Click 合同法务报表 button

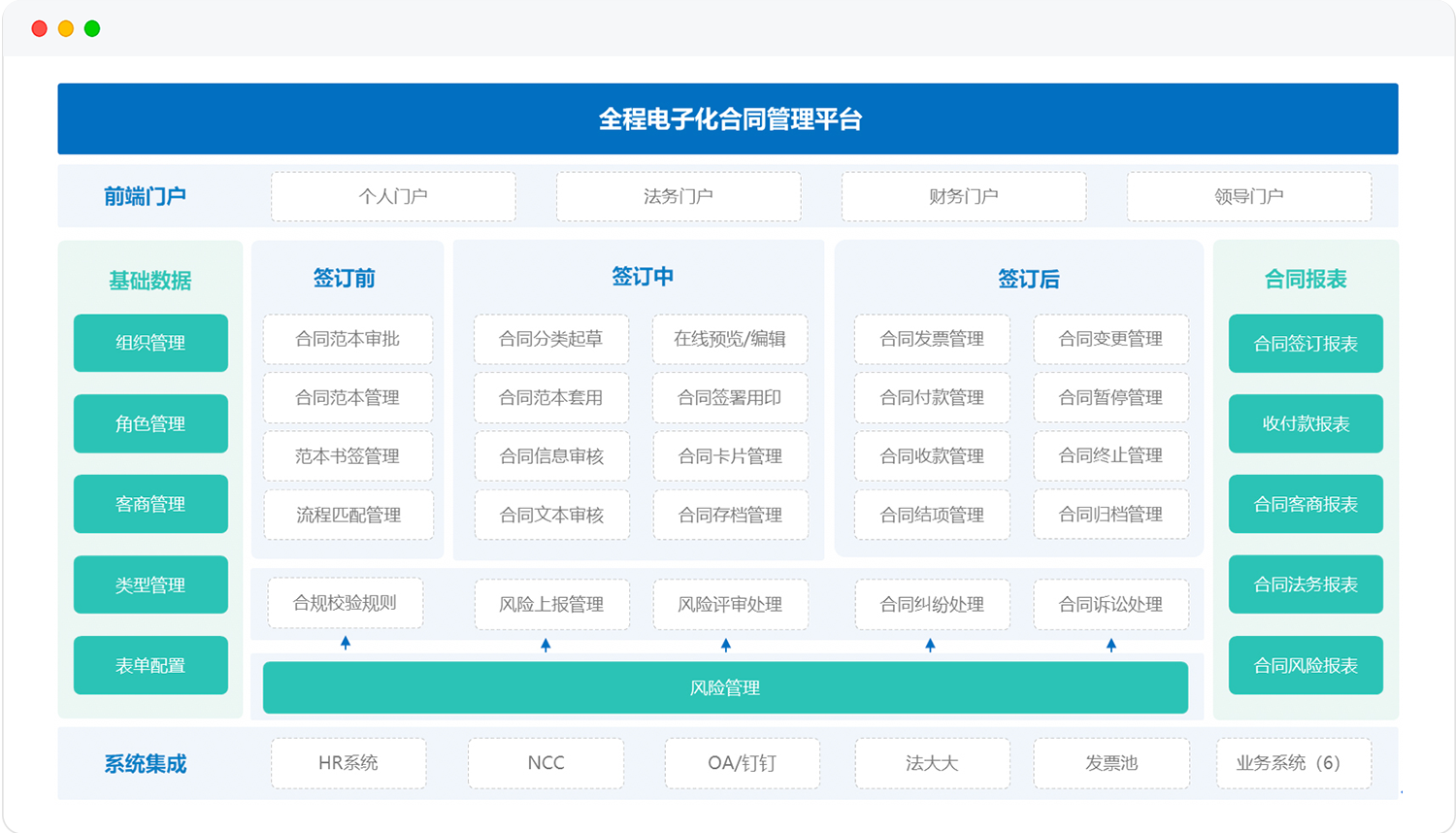coord(1306,584)
